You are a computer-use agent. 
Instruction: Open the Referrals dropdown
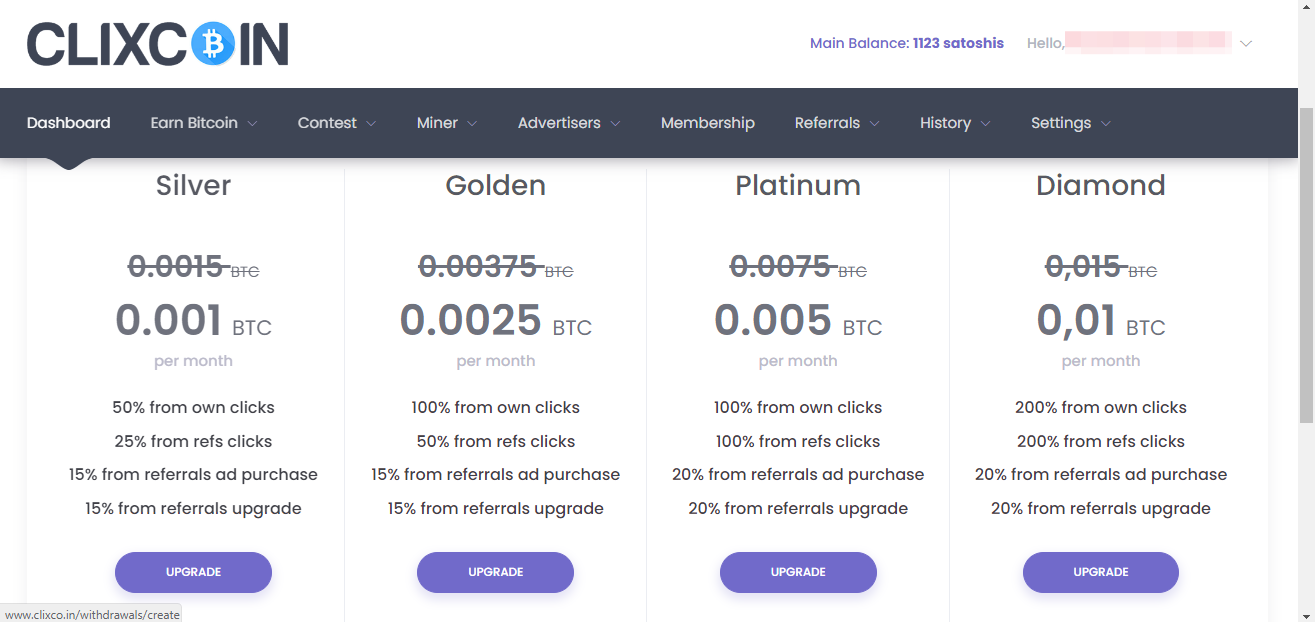pos(837,123)
